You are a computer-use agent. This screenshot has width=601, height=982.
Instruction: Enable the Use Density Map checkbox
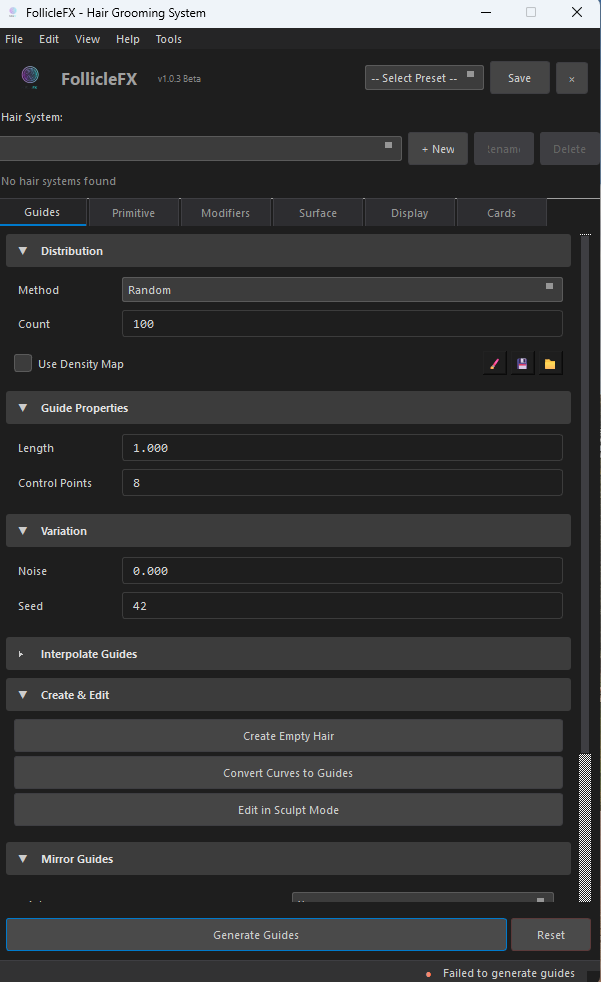point(23,363)
